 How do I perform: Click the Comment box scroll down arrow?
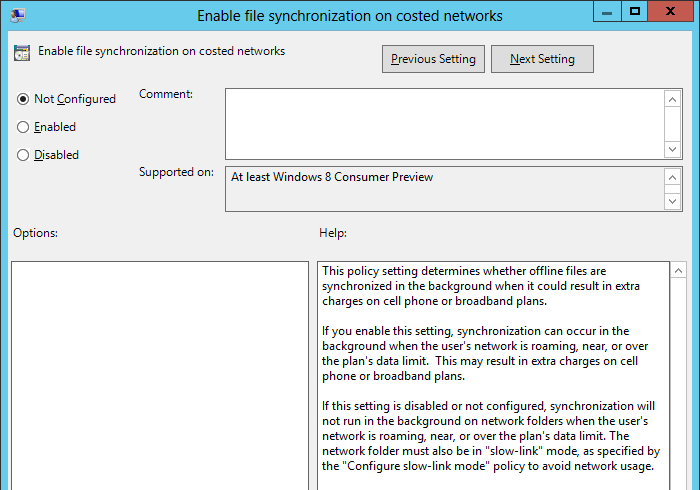(x=673, y=148)
